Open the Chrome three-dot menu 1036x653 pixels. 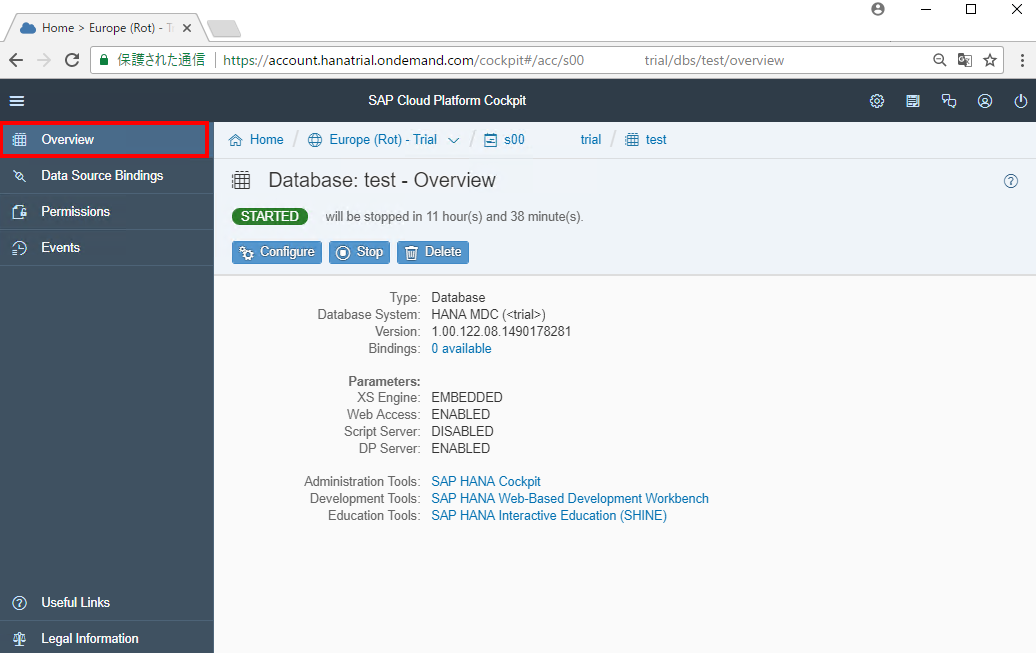pos(1022,60)
